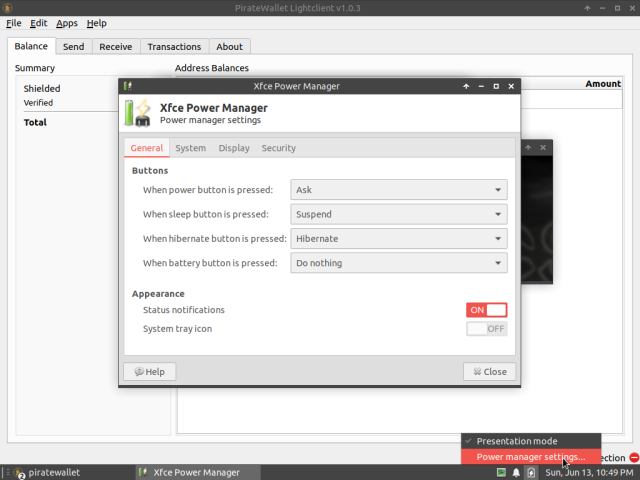Switch to the System tab
The height and width of the screenshot is (480, 640).
click(191, 148)
